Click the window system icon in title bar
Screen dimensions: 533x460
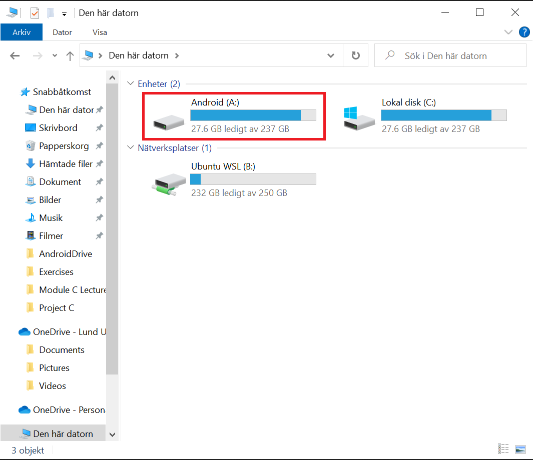point(12,13)
